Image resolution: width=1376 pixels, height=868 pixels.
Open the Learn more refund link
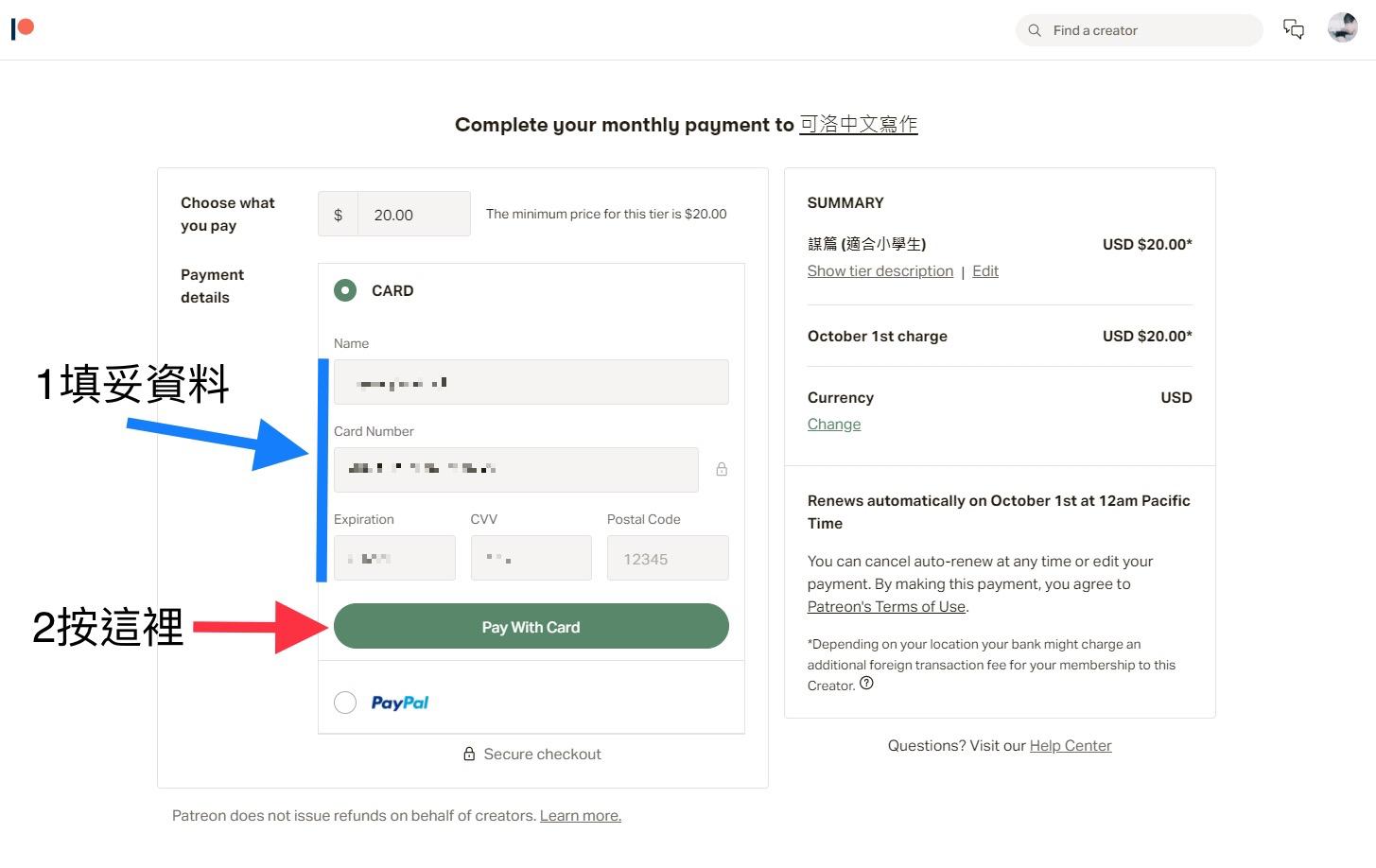pos(580,816)
